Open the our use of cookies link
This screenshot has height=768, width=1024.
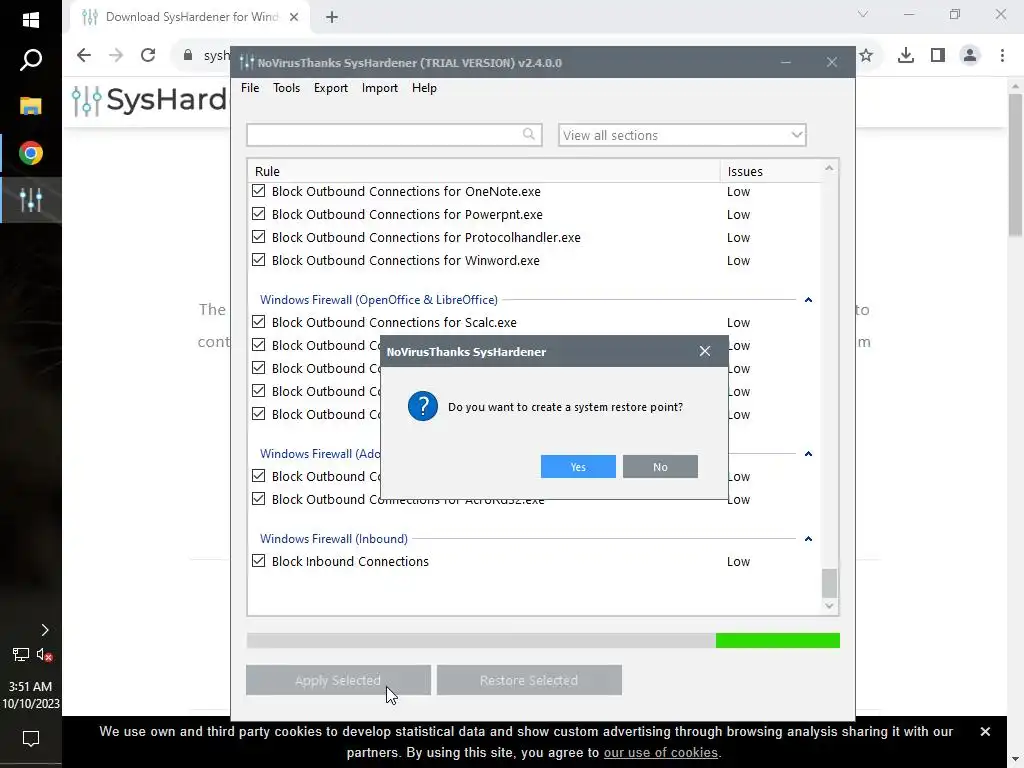(x=660, y=752)
